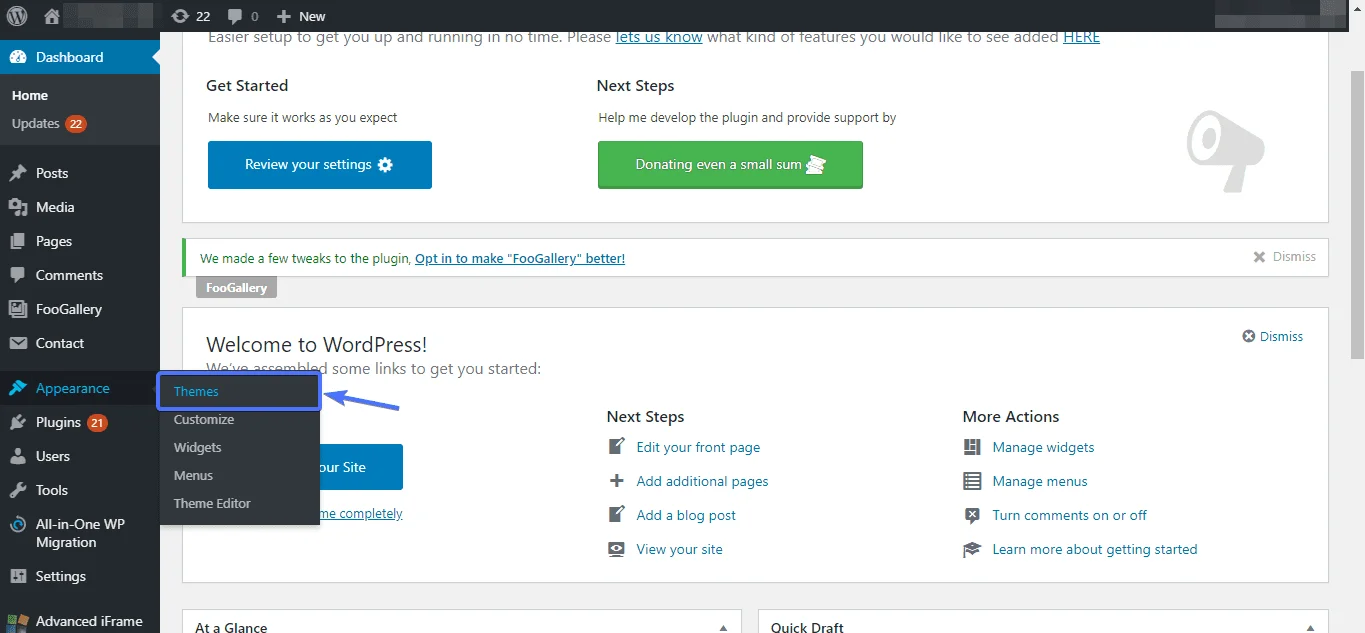The image size is (1365, 633).
Task: Open the 'lets us know' link
Action: 658,37
